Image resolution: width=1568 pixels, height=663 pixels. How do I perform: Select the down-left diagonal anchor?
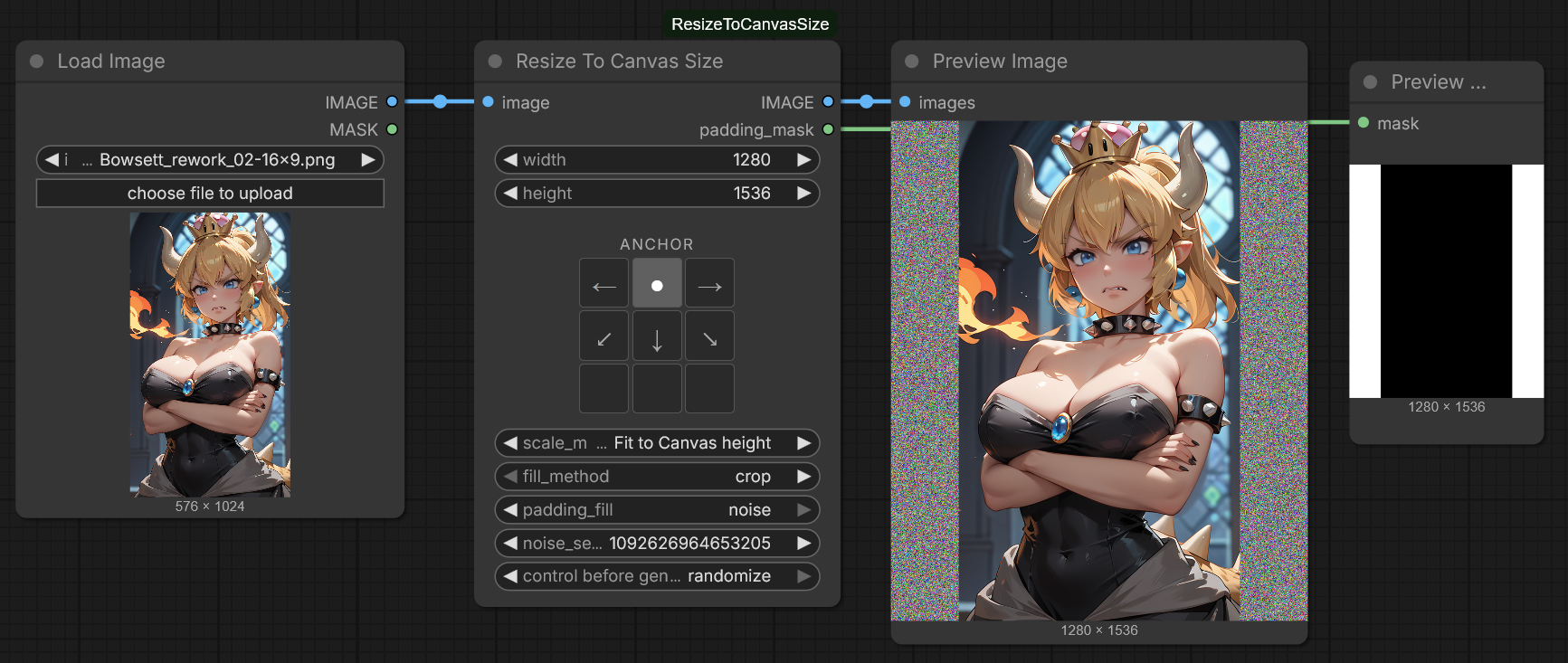pos(603,336)
